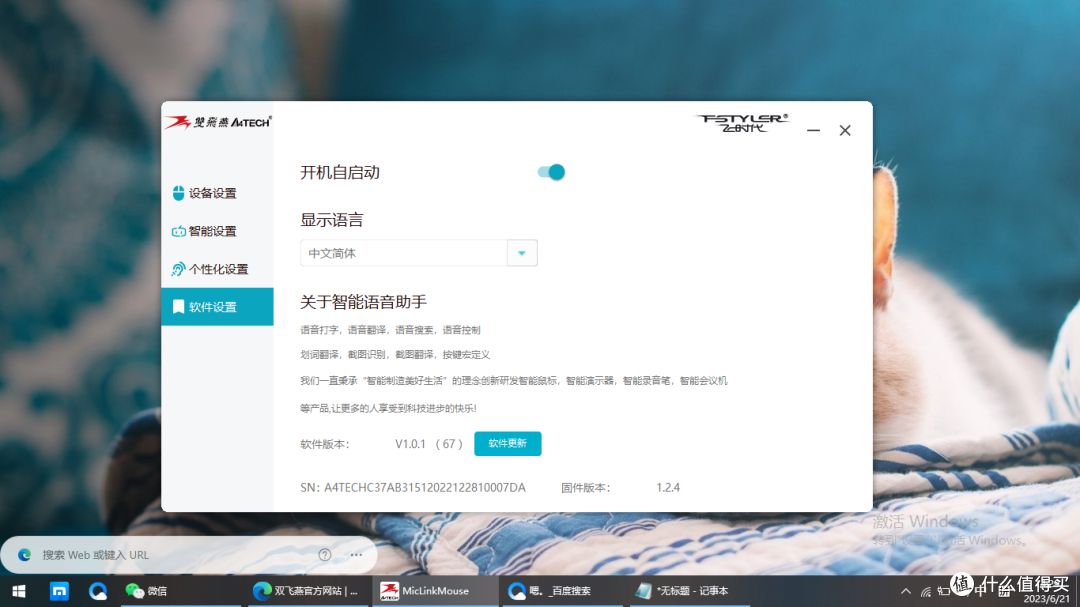The width and height of the screenshot is (1080, 607).
Task: Click the network icon in system tray
Action: 926,591
